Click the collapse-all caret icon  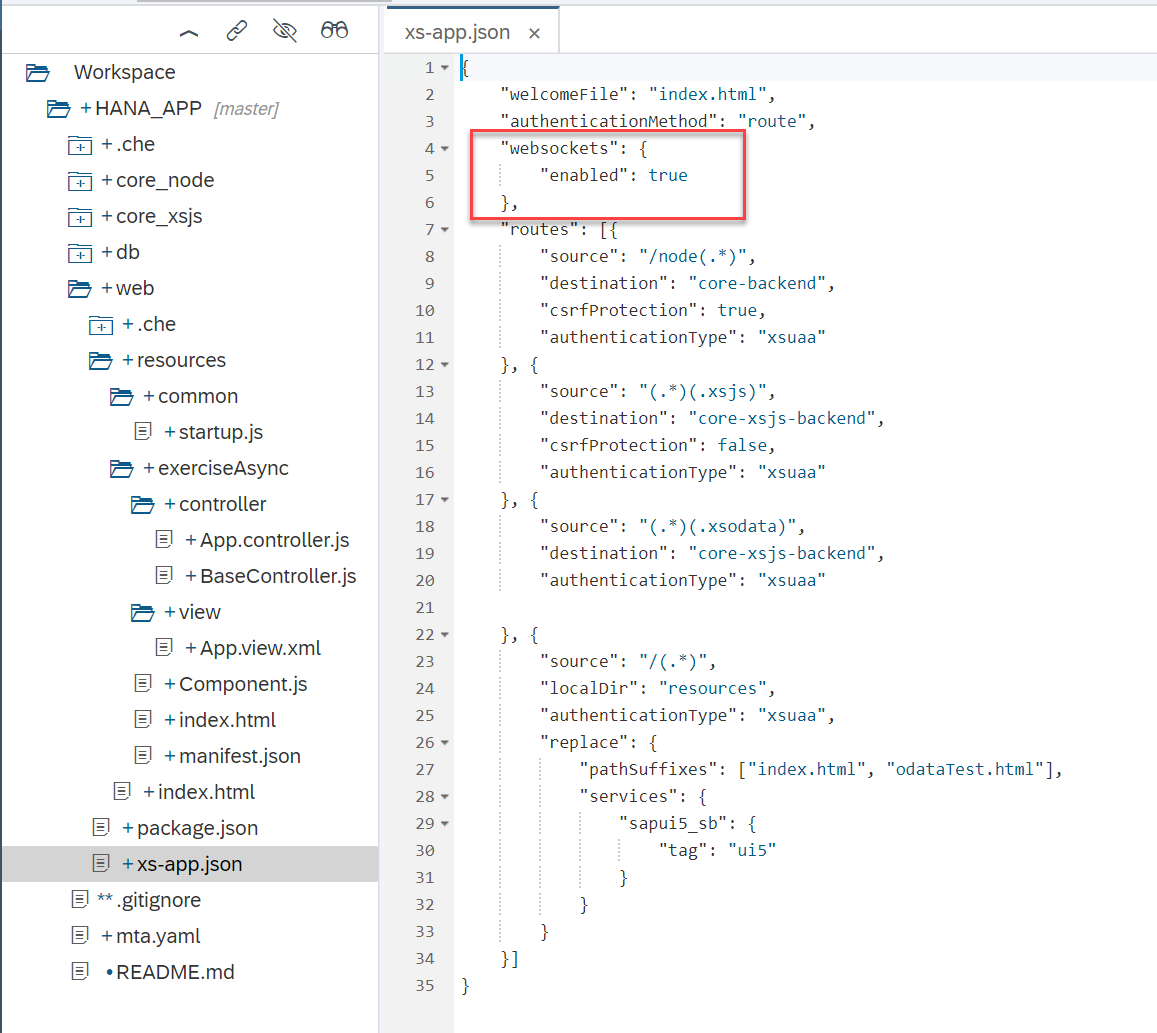(x=189, y=32)
